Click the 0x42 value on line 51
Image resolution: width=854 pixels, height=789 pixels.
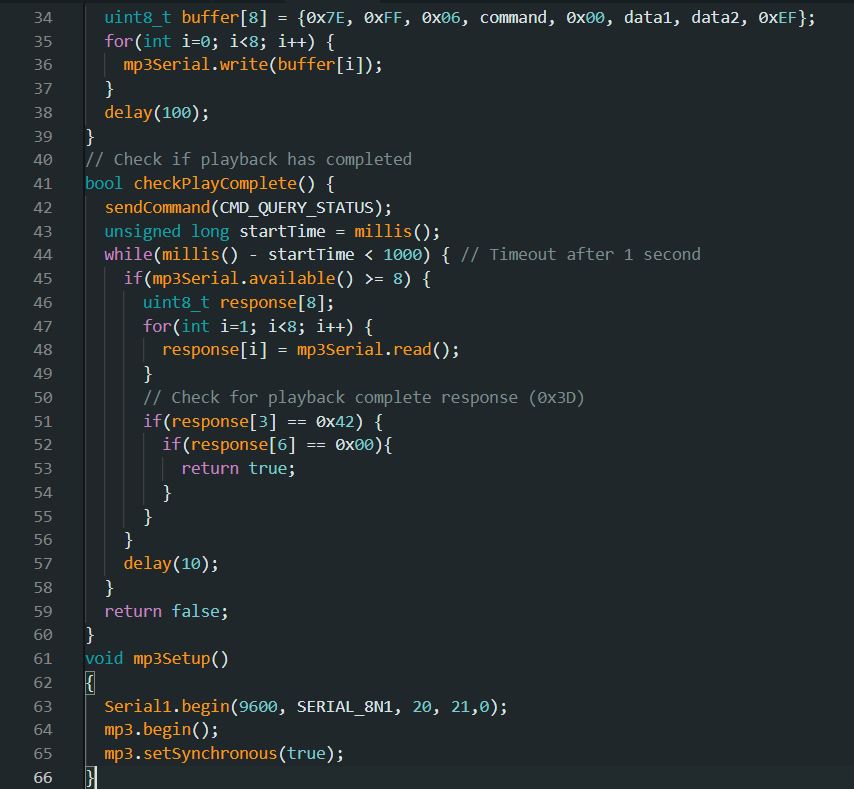(x=335, y=421)
